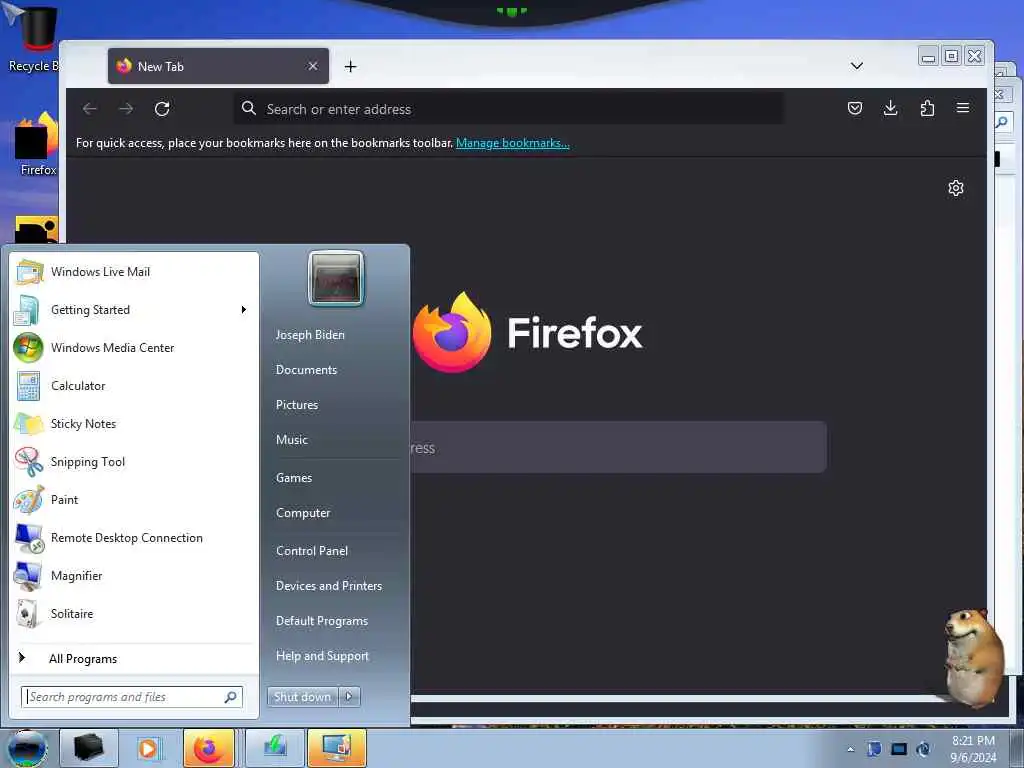
Task: Launch Magnifier from Start menu
Action: click(x=134, y=575)
